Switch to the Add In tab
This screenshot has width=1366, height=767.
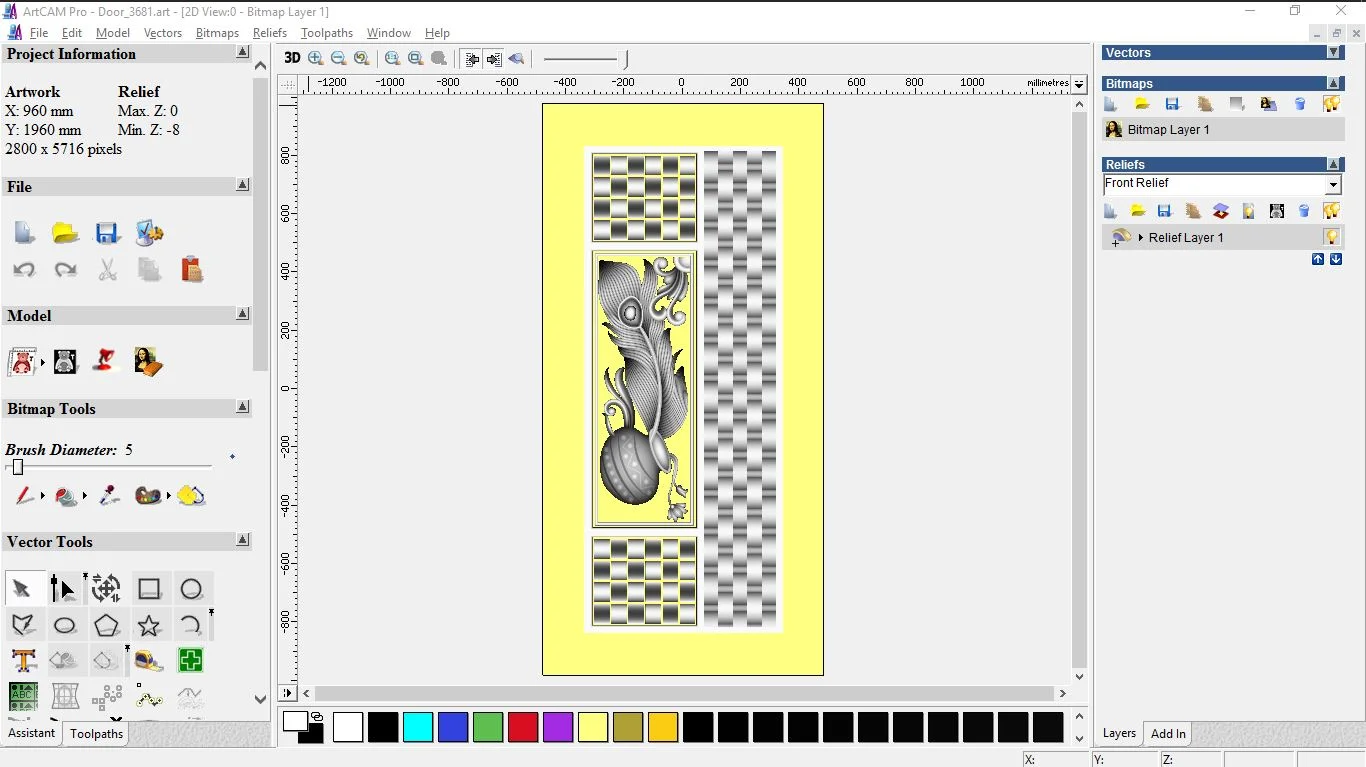[1167, 733]
